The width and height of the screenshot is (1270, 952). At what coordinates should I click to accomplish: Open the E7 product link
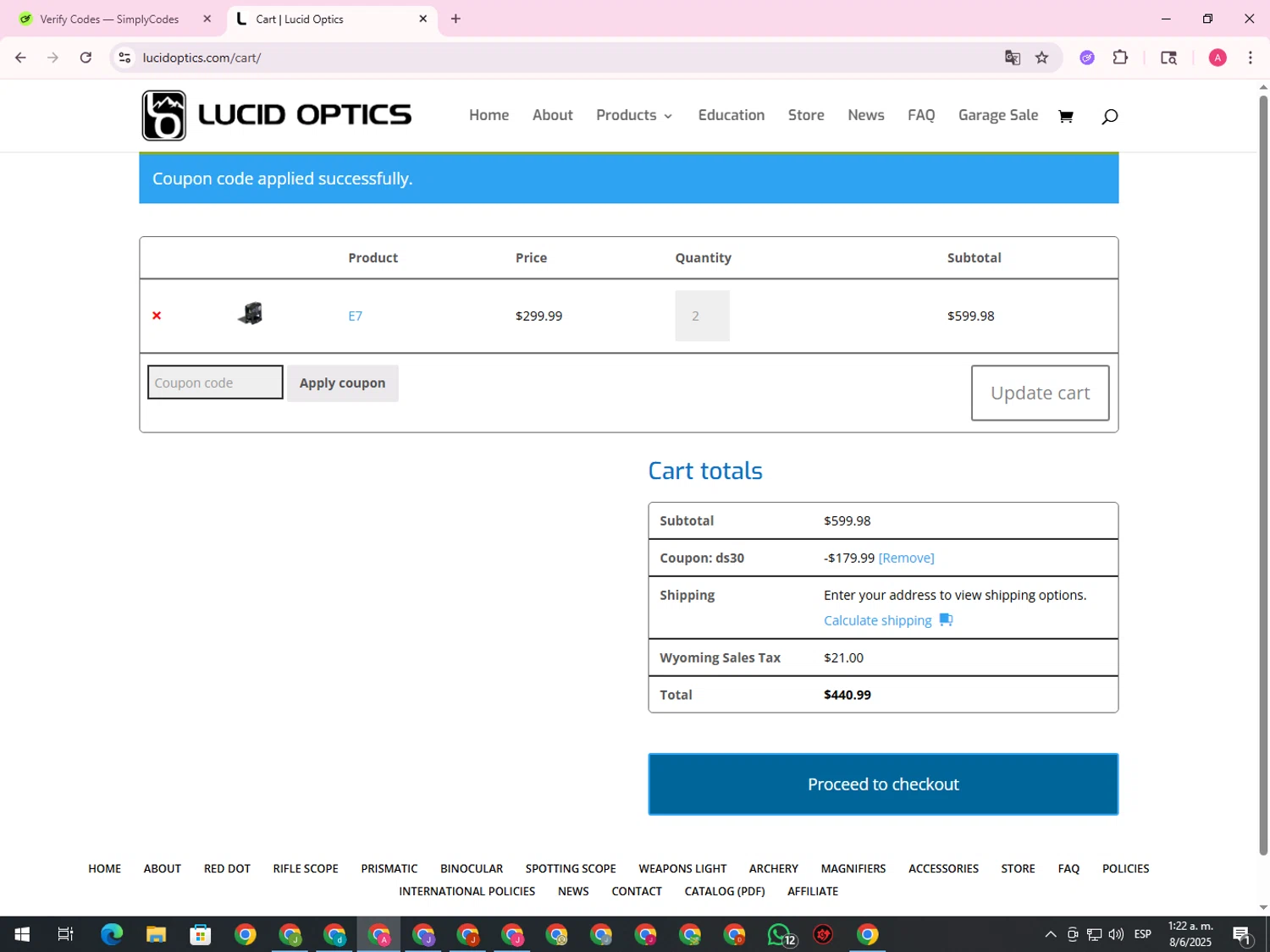[356, 316]
